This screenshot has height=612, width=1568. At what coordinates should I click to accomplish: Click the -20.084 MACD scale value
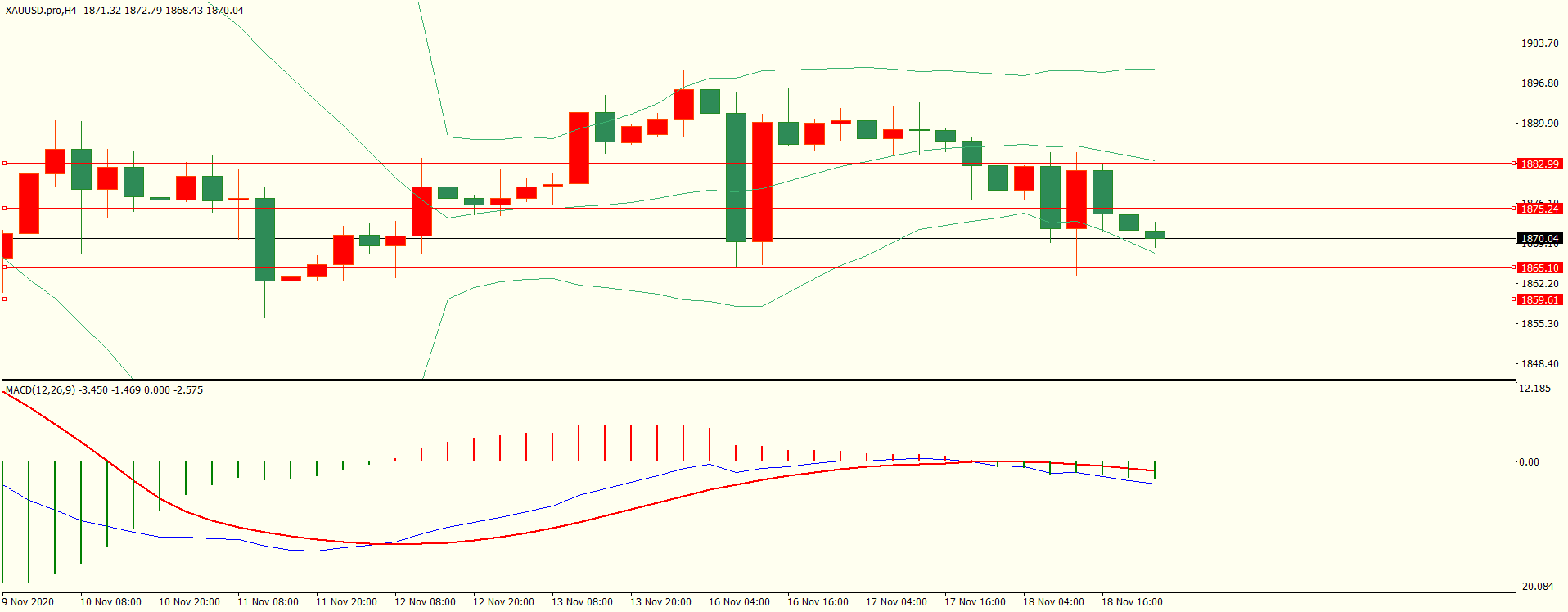[x=1536, y=587]
